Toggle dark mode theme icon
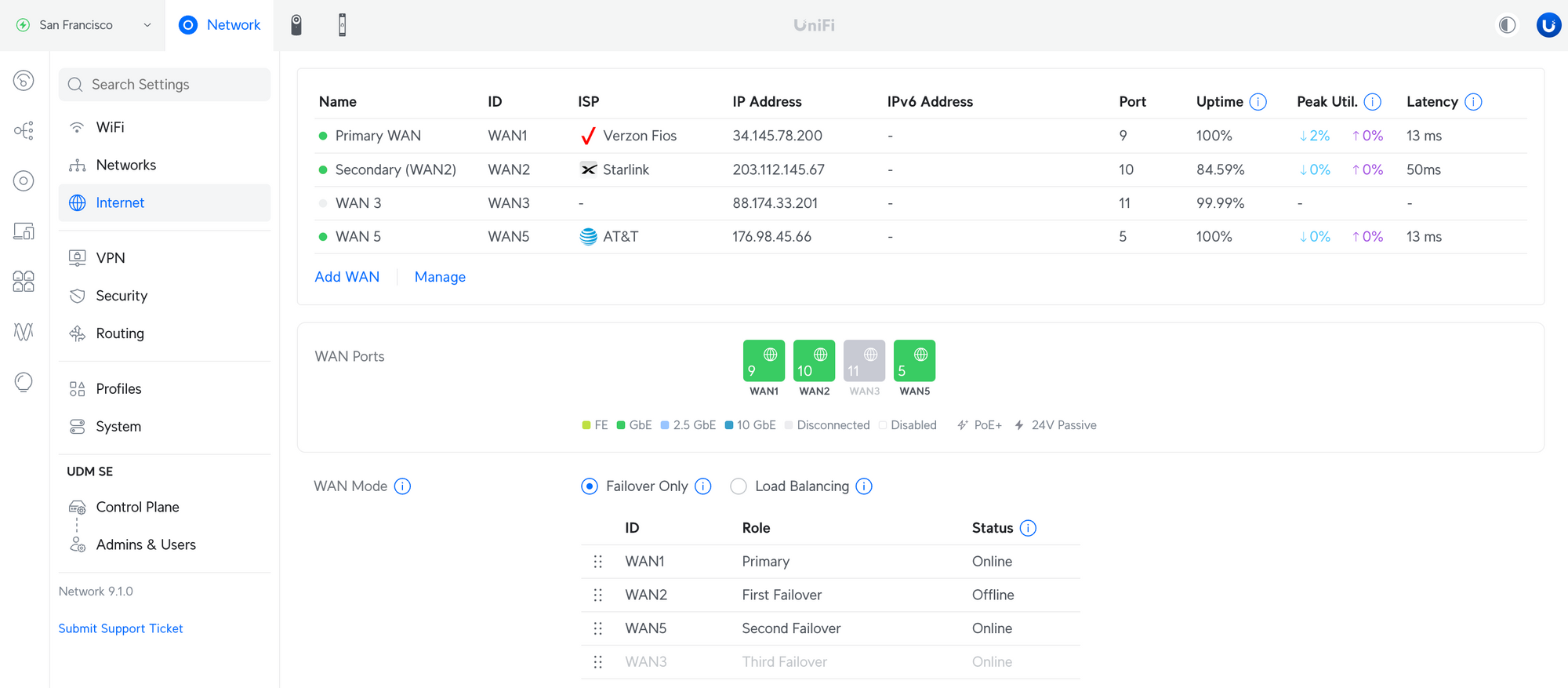This screenshot has height=688, width=1568. coord(1507,25)
